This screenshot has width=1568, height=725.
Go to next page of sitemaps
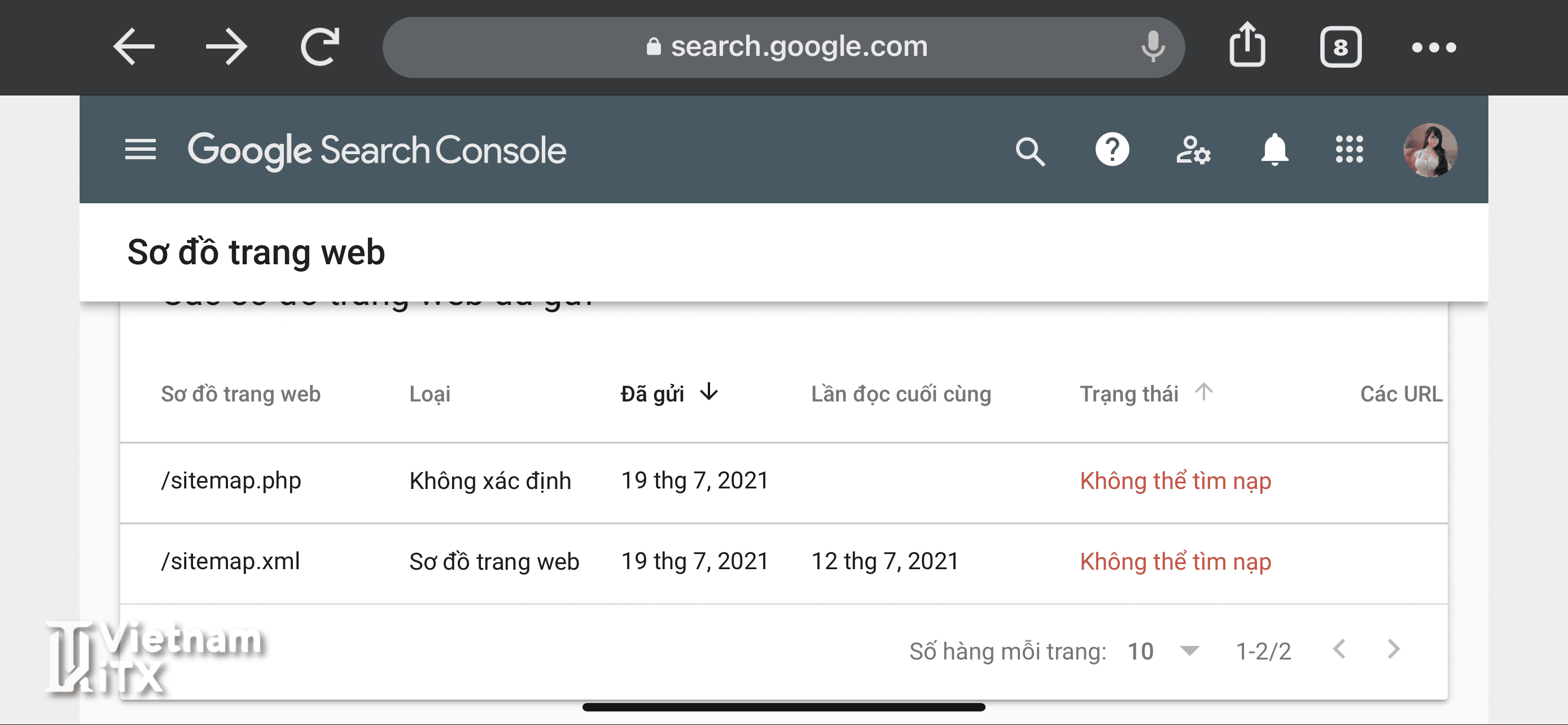coord(1392,649)
